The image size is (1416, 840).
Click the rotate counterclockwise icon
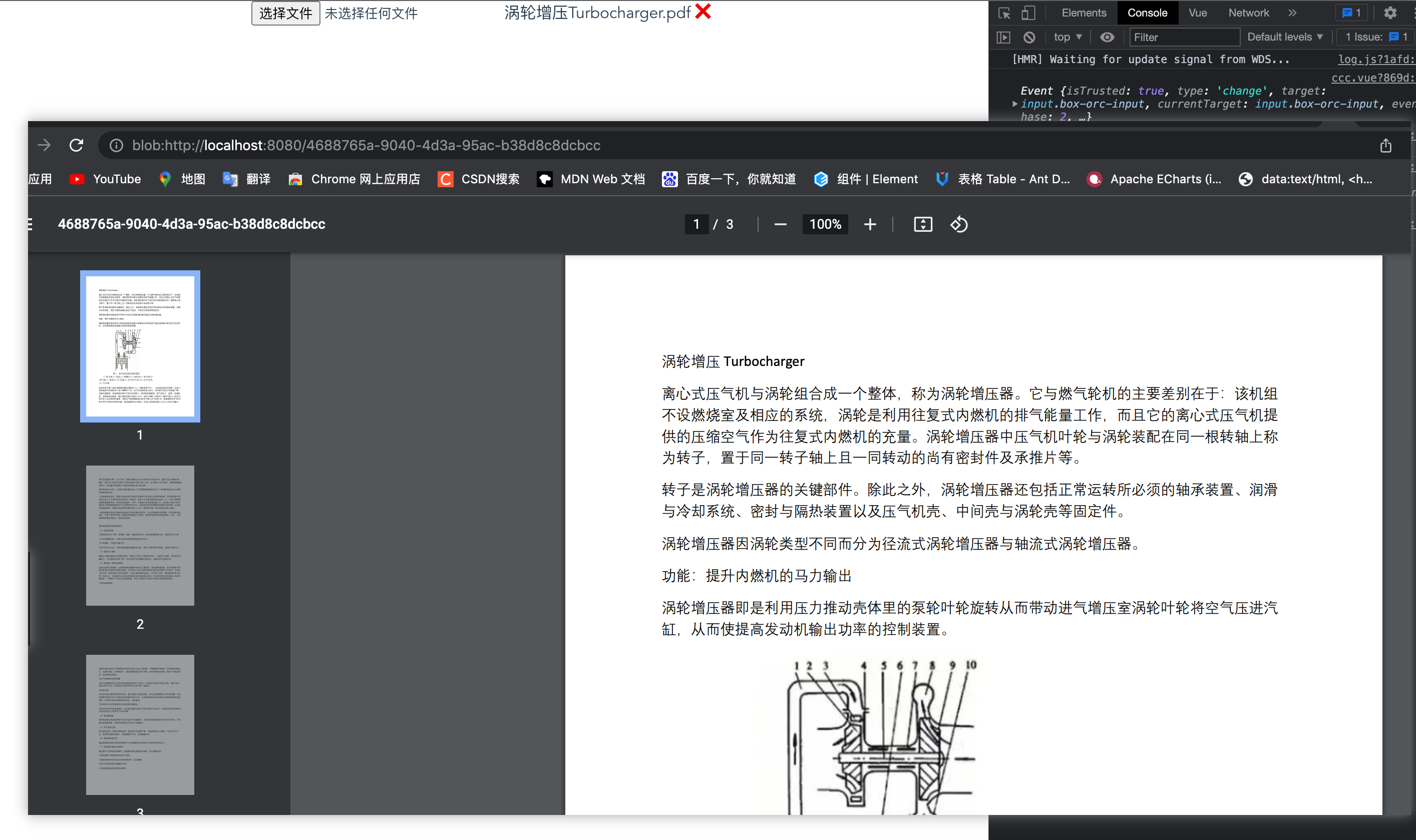point(958,223)
